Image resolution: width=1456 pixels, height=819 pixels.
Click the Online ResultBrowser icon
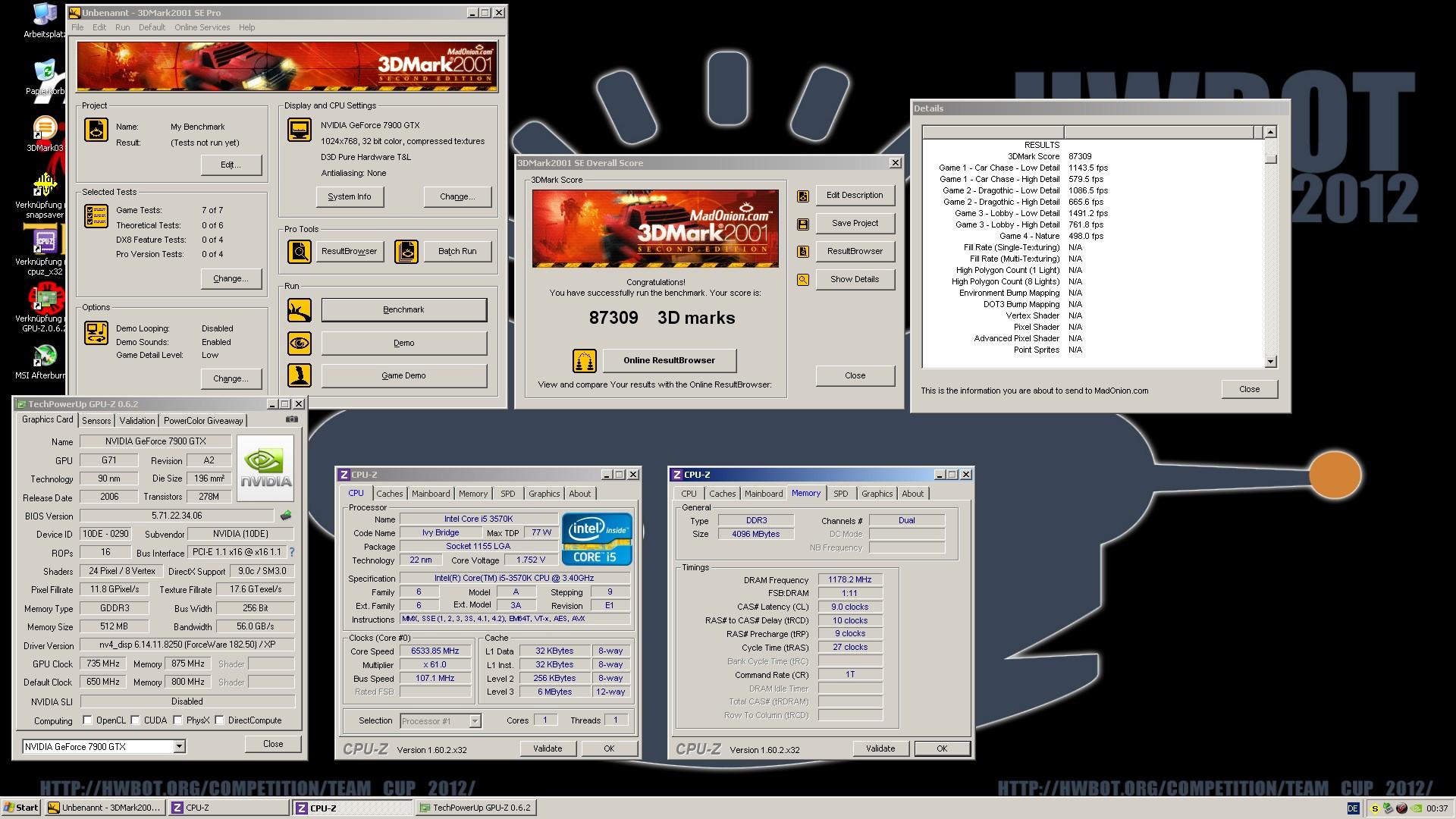[585, 360]
